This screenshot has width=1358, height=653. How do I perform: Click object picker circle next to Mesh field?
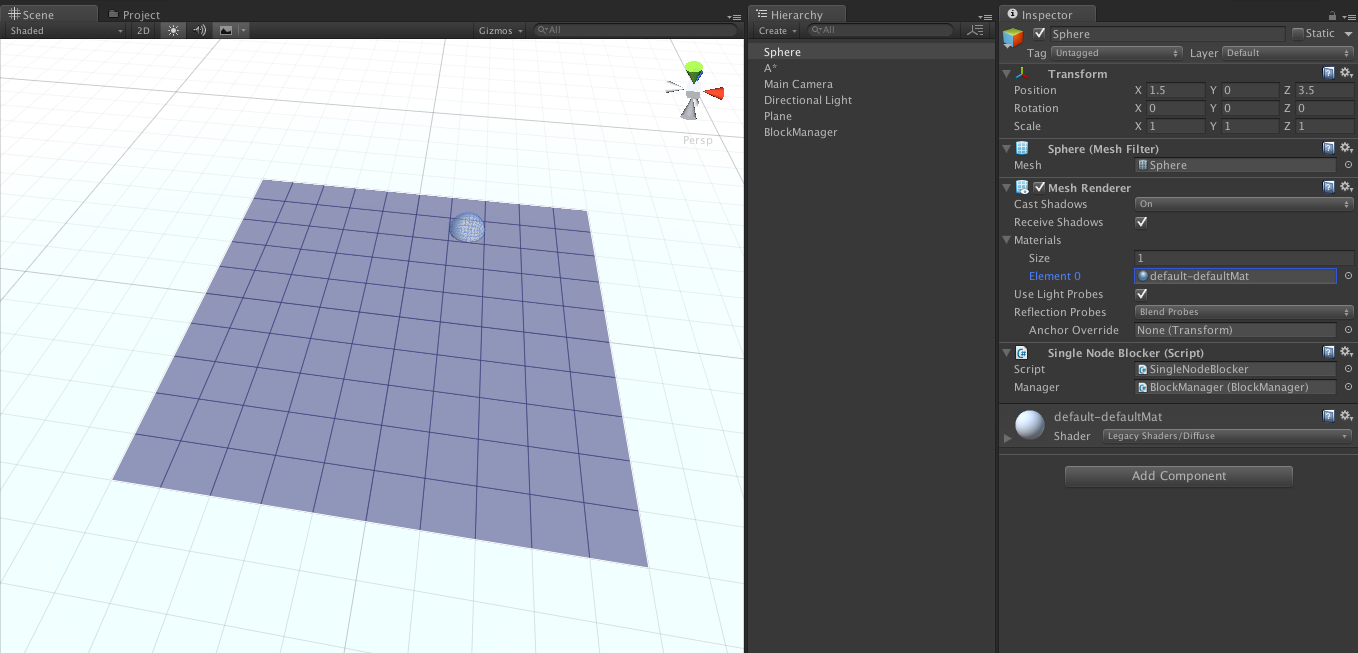point(1348,166)
